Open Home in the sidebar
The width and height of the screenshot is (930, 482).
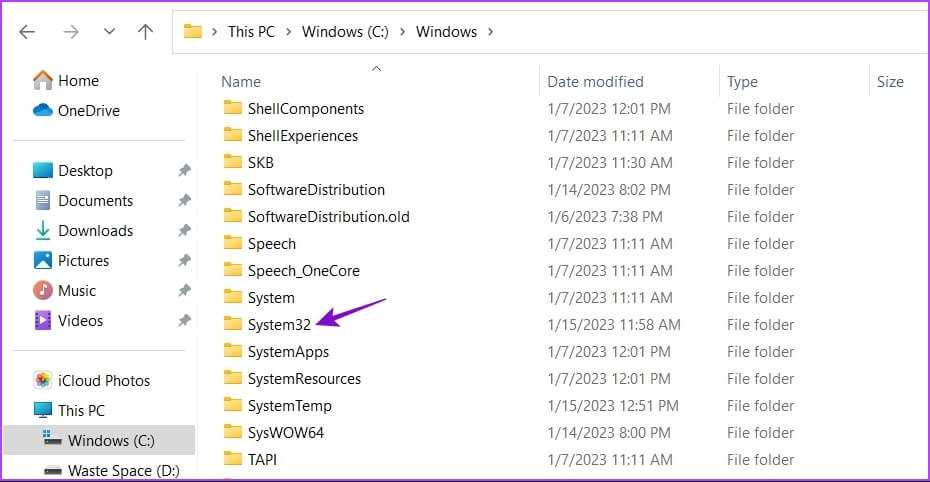(x=78, y=80)
